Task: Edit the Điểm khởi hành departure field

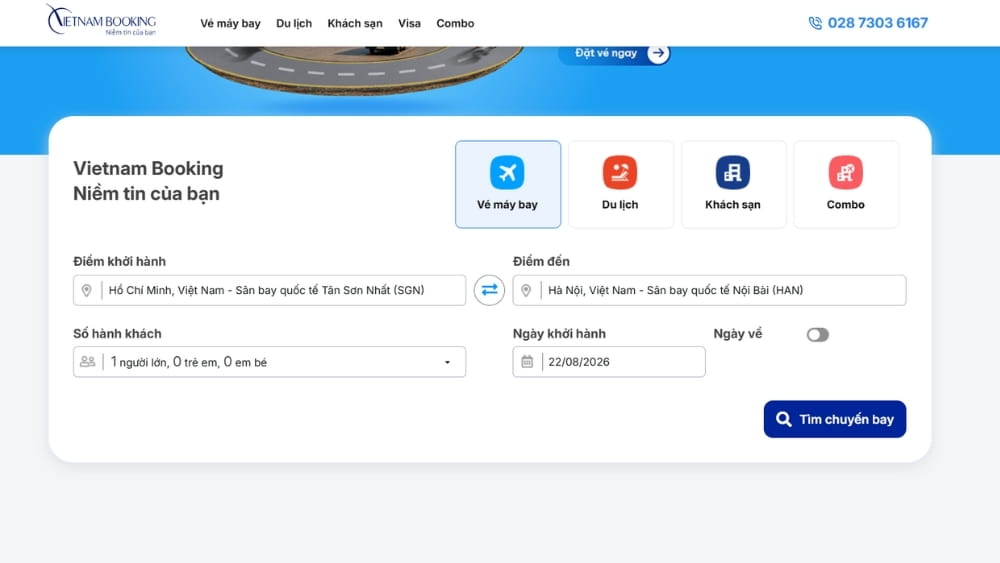Action: pyautogui.click(x=269, y=290)
